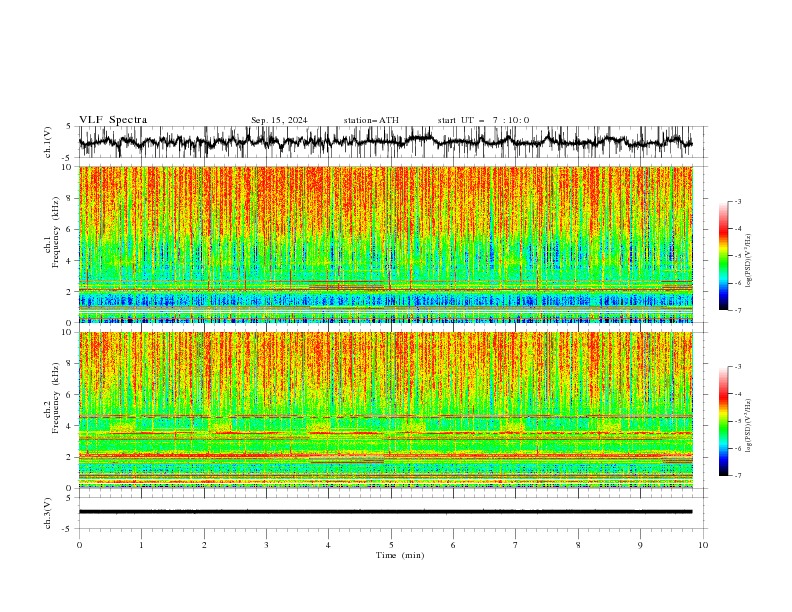Click the "ch.3(V)" vertical axis label
792x612 pixels.
coord(48,513)
